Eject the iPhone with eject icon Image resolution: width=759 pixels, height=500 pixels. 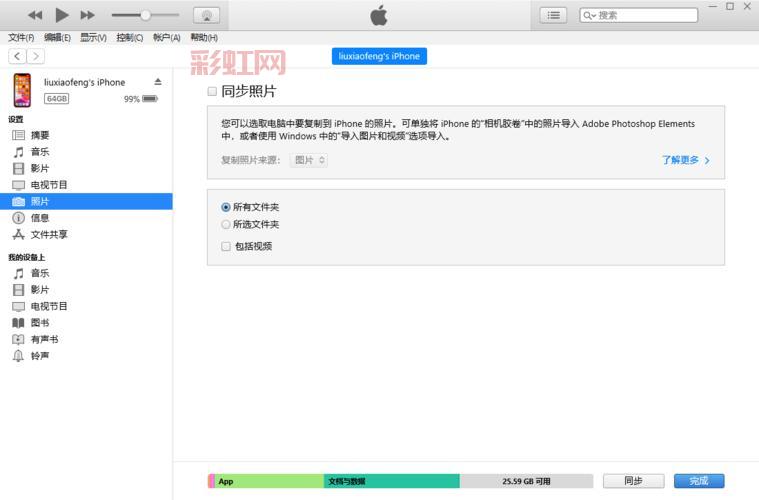tap(158, 82)
